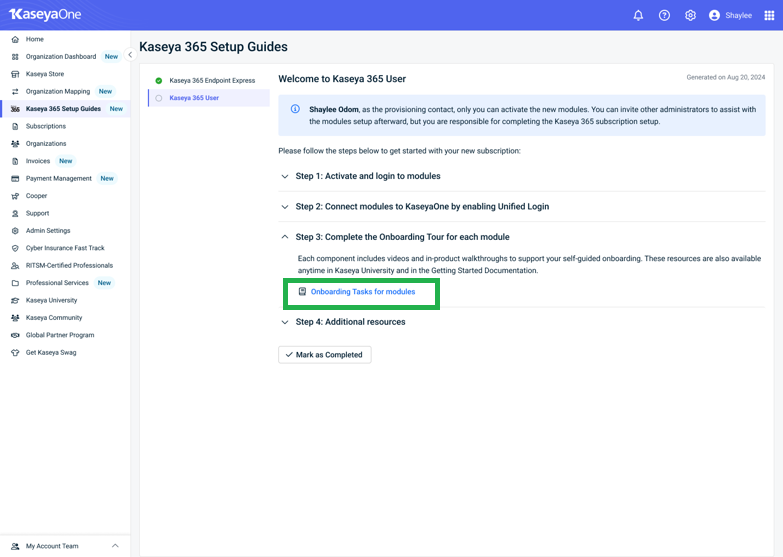Expand My Account Team panel
This screenshot has width=783, height=557.
tap(115, 546)
